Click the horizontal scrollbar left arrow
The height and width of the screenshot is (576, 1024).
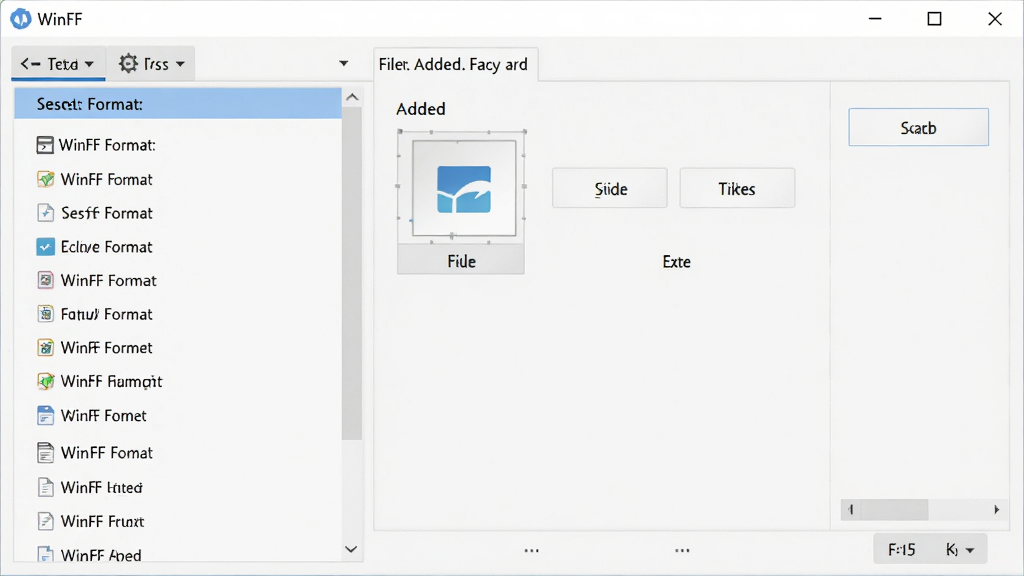851,509
